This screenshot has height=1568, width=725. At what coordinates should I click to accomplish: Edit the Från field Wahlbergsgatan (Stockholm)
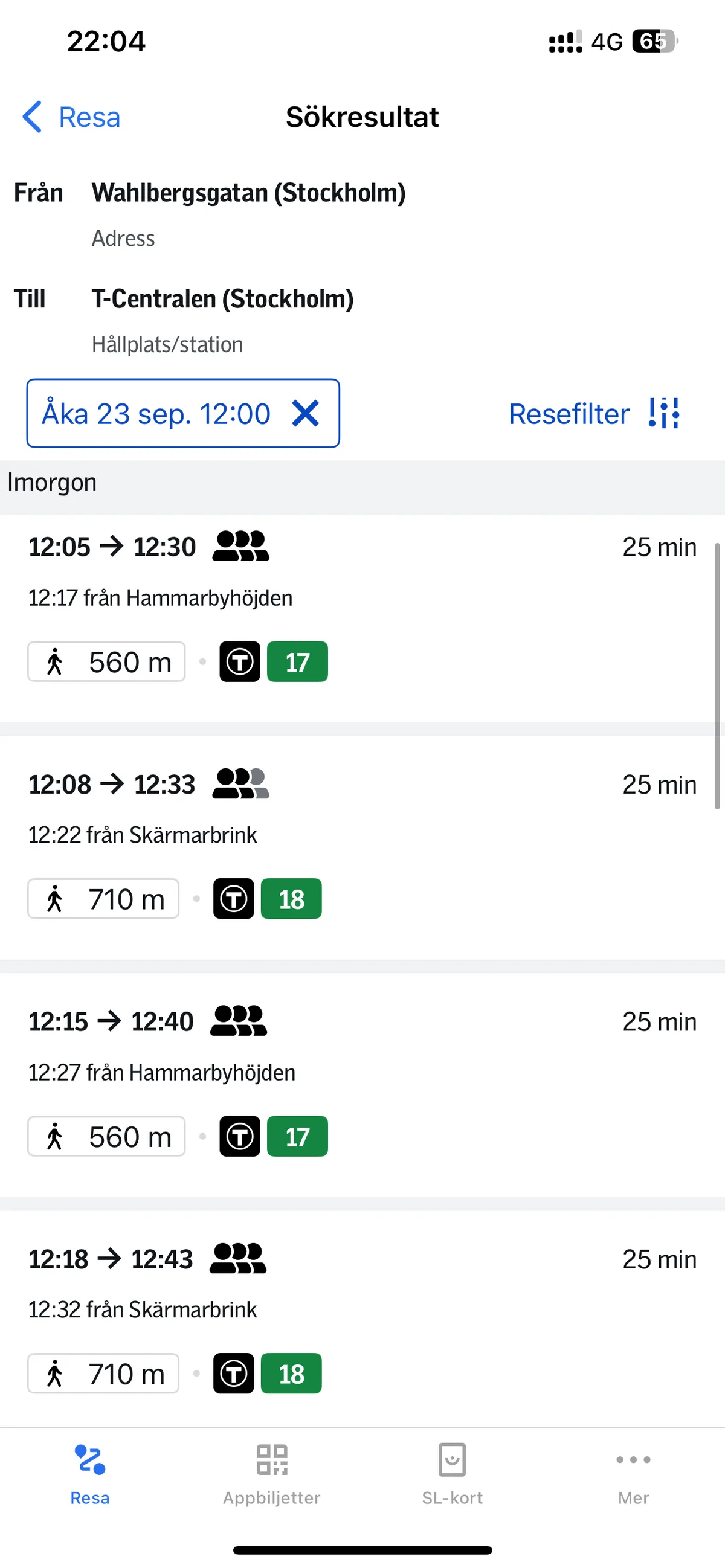click(248, 193)
